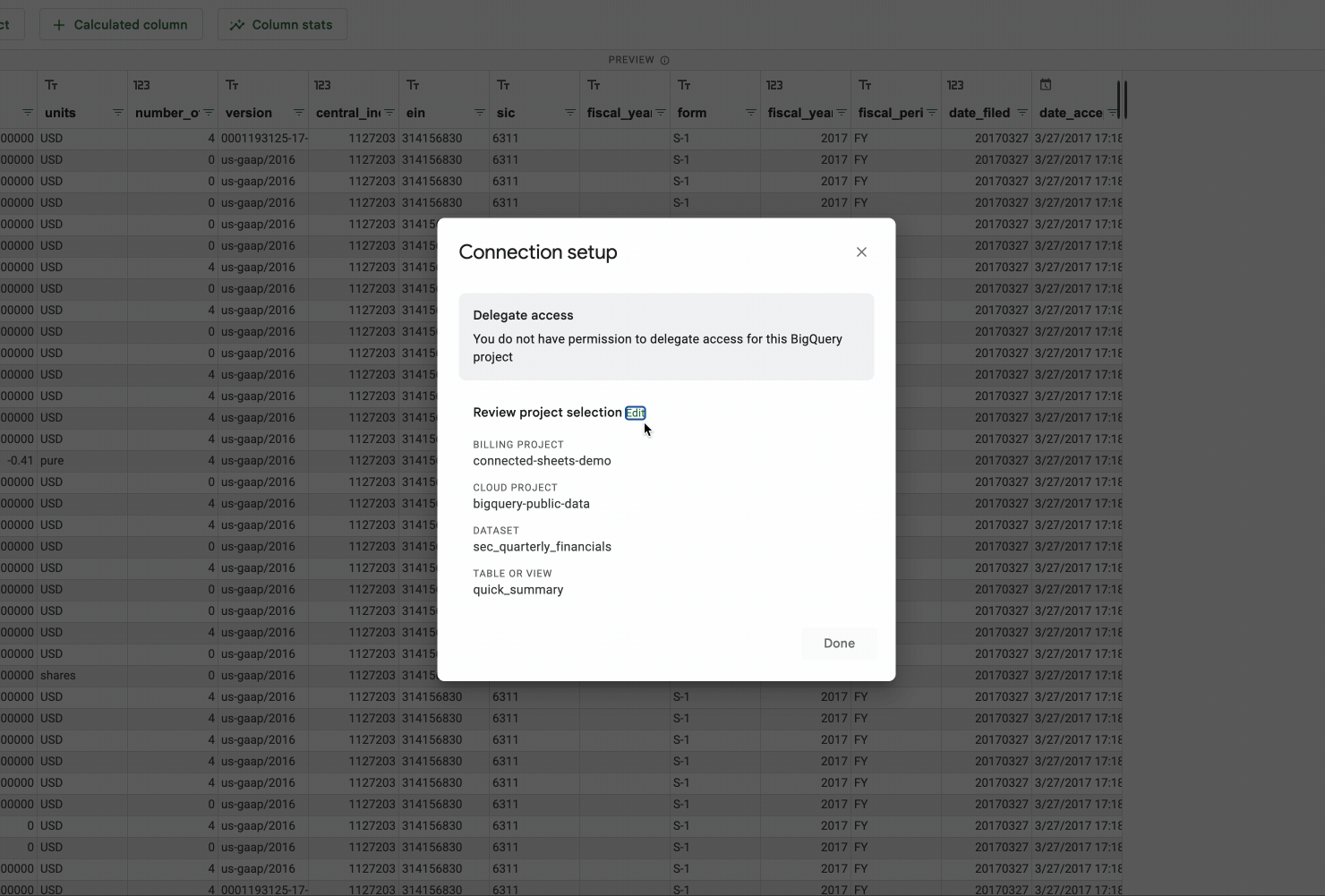1325x896 pixels.
Task: Open filter menu for version column
Action: (x=299, y=113)
